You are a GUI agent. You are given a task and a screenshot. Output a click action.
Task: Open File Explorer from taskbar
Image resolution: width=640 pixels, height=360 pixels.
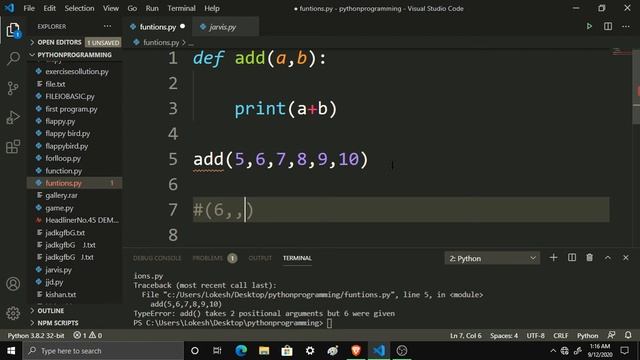pyautogui.click(x=264, y=351)
